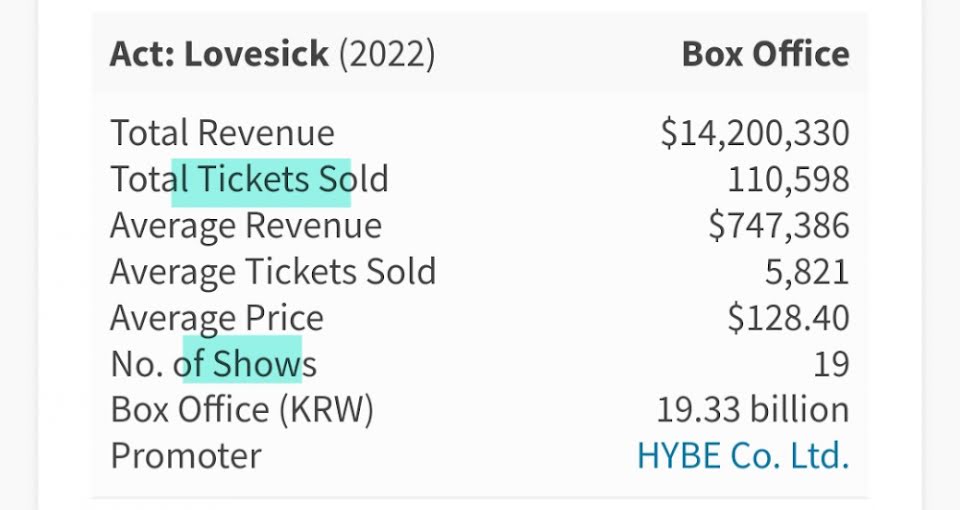The width and height of the screenshot is (960, 510).
Task: Click the 110,598 tickets sold value
Action: (788, 180)
